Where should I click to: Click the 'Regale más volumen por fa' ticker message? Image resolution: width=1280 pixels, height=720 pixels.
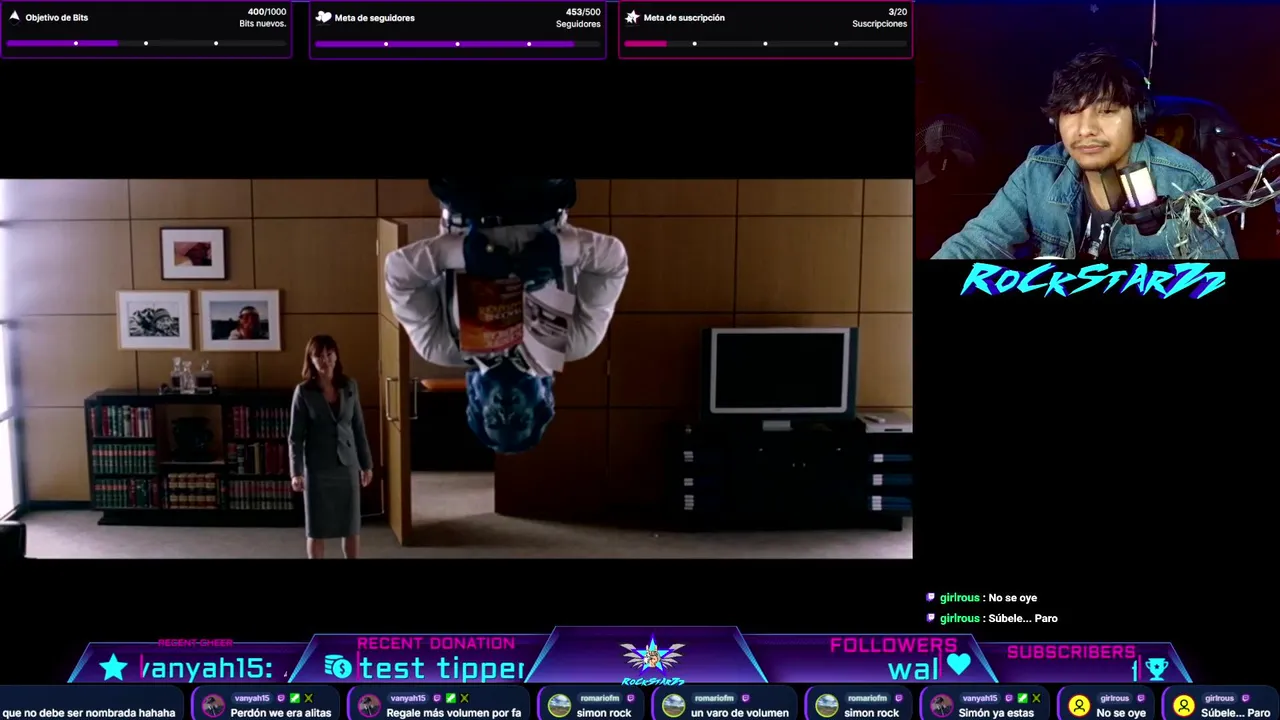(x=454, y=713)
